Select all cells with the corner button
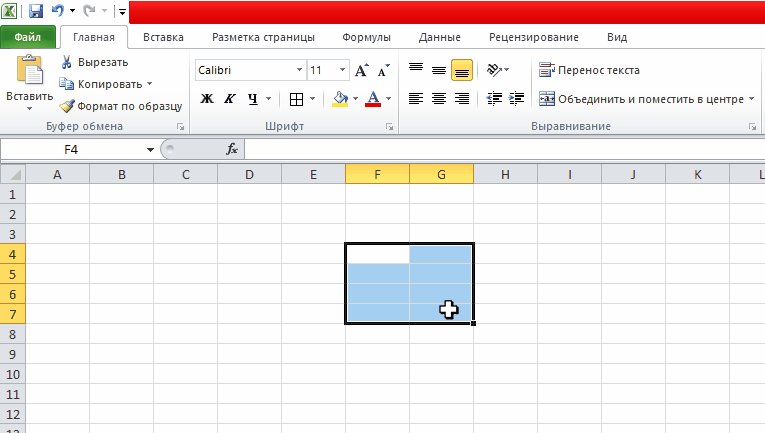765x433 pixels. [x=13, y=175]
